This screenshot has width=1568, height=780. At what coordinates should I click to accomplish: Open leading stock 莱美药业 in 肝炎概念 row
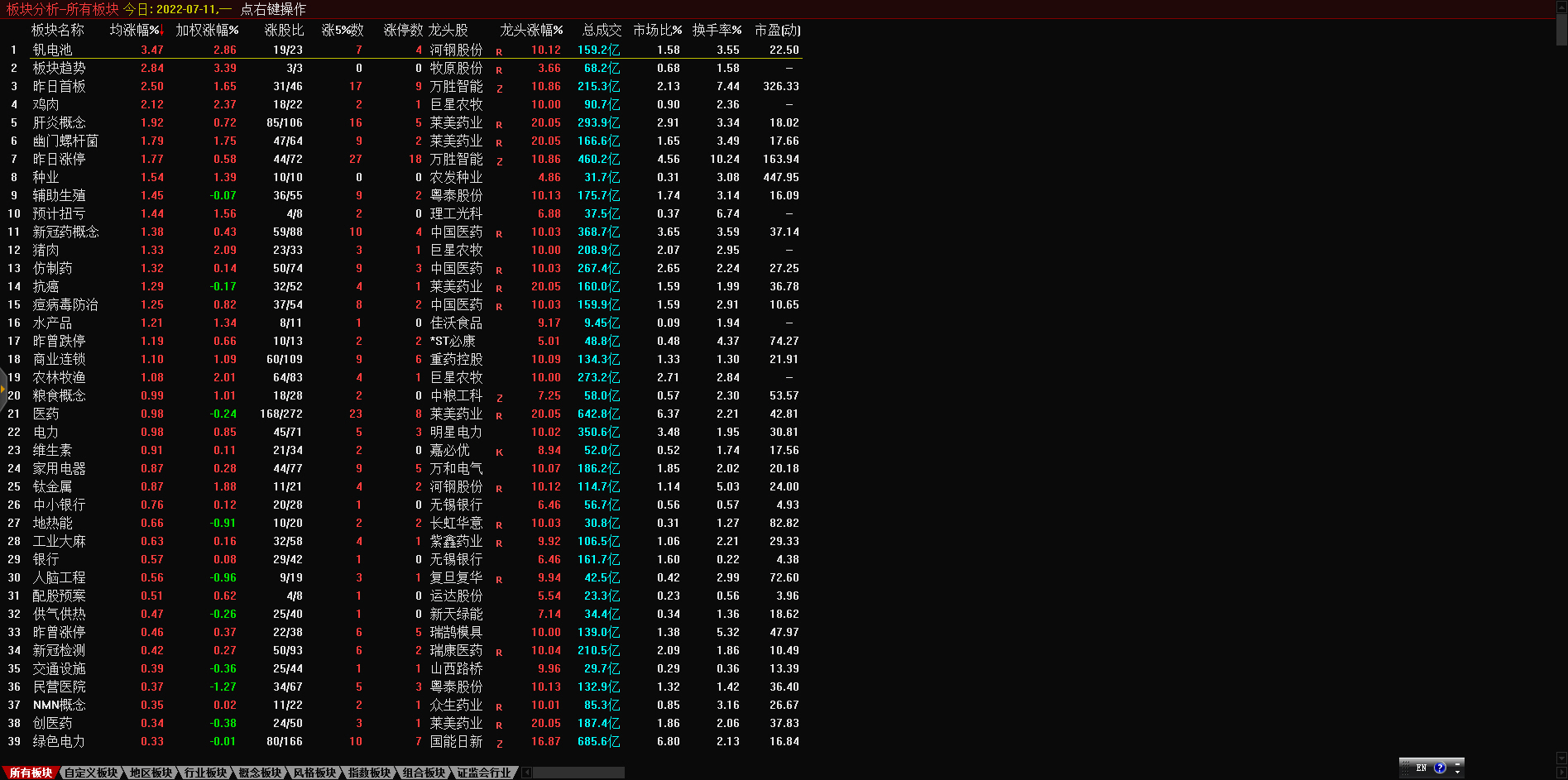pyautogui.click(x=456, y=122)
